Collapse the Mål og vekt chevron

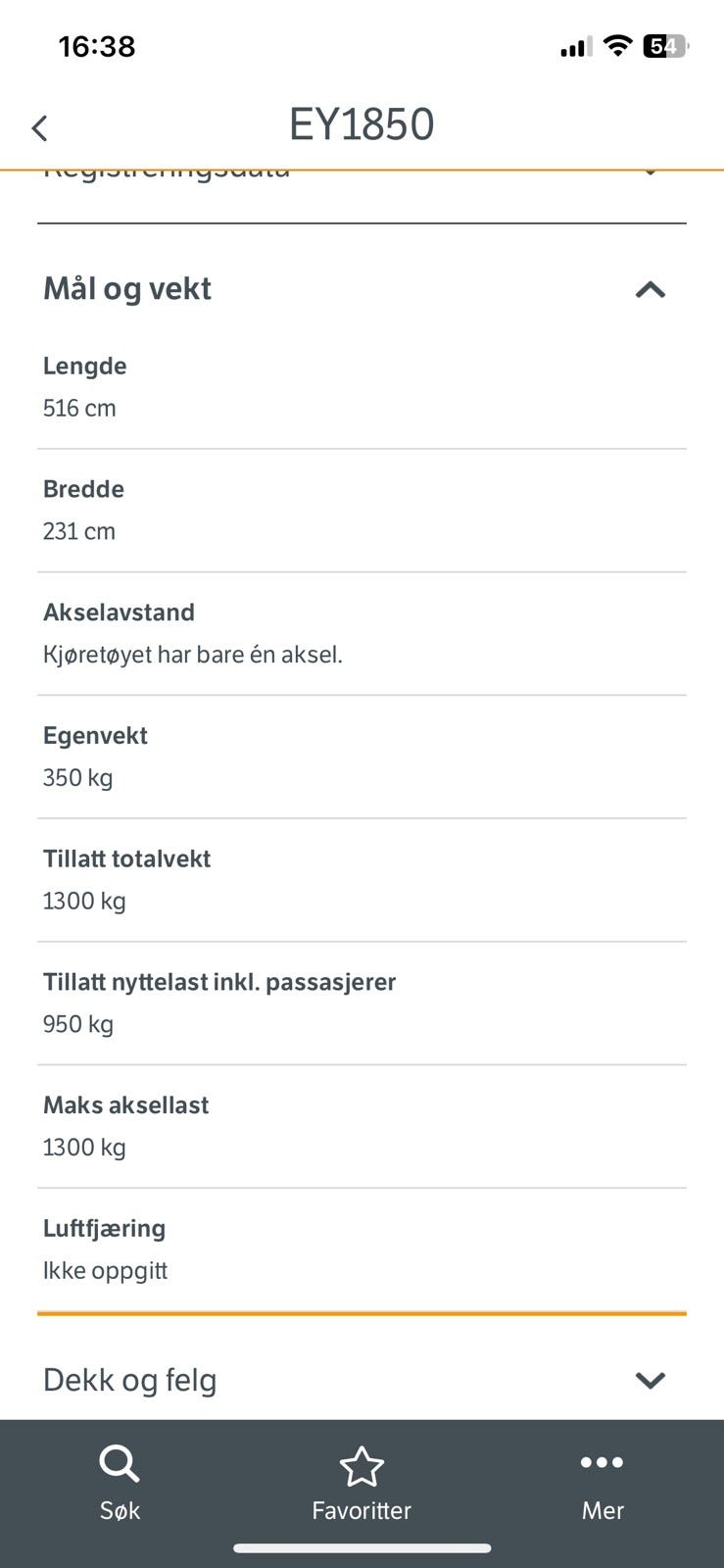650,289
